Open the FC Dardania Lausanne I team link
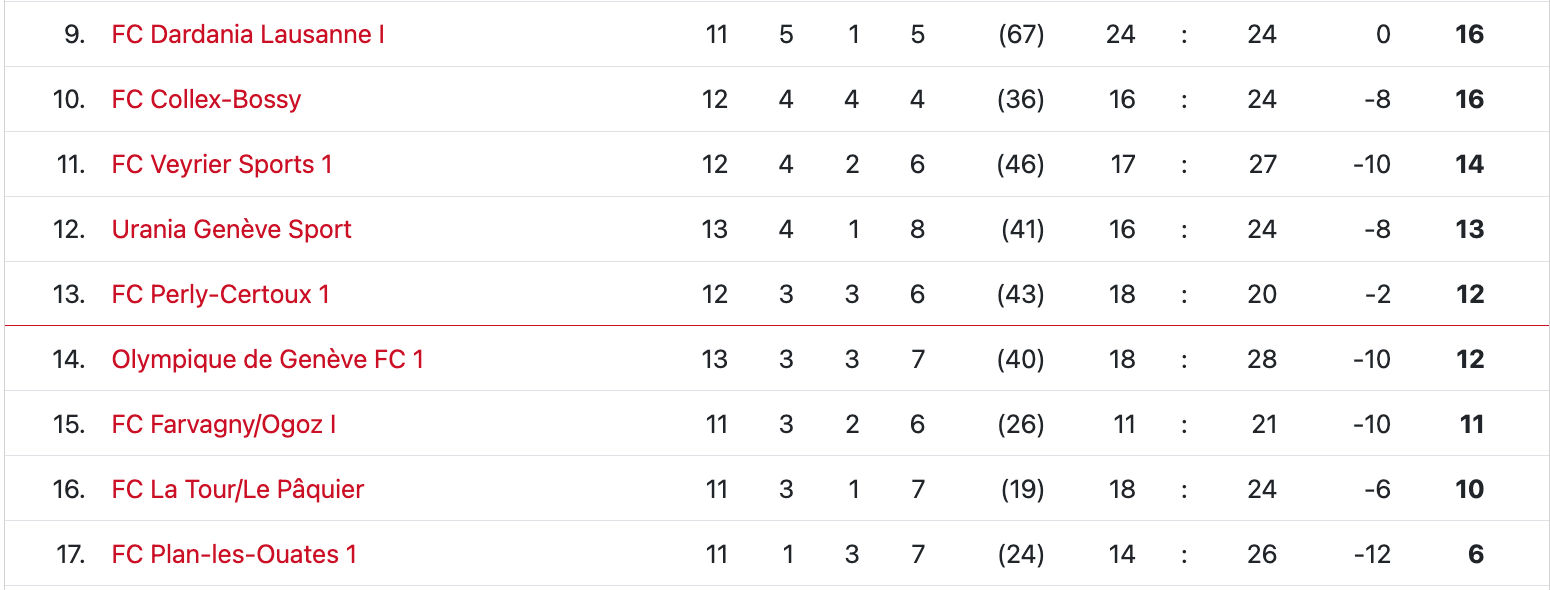The image size is (1550, 590). pyautogui.click(x=248, y=35)
